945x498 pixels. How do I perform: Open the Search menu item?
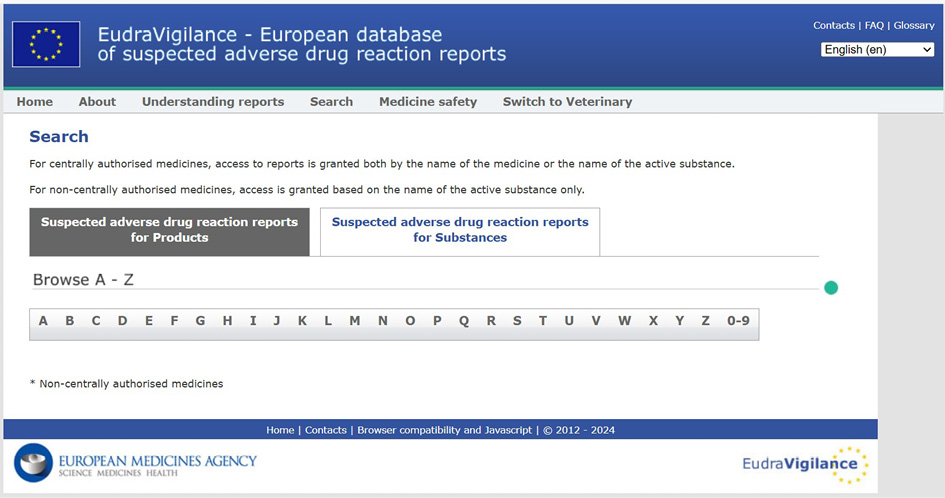[331, 101]
